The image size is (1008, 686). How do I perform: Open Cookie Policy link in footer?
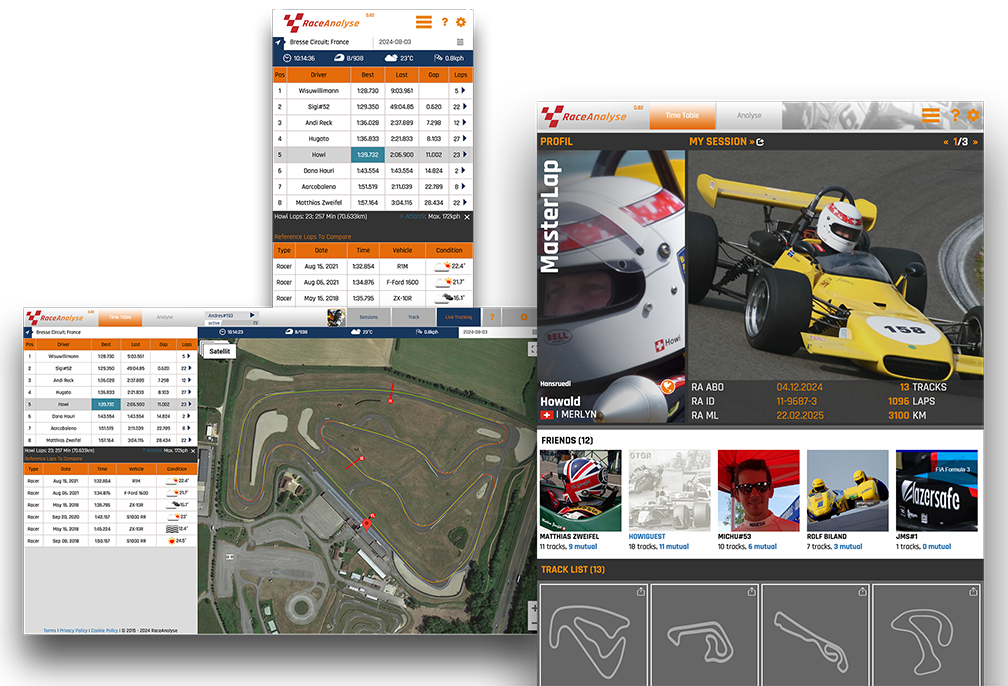coord(104,630)
